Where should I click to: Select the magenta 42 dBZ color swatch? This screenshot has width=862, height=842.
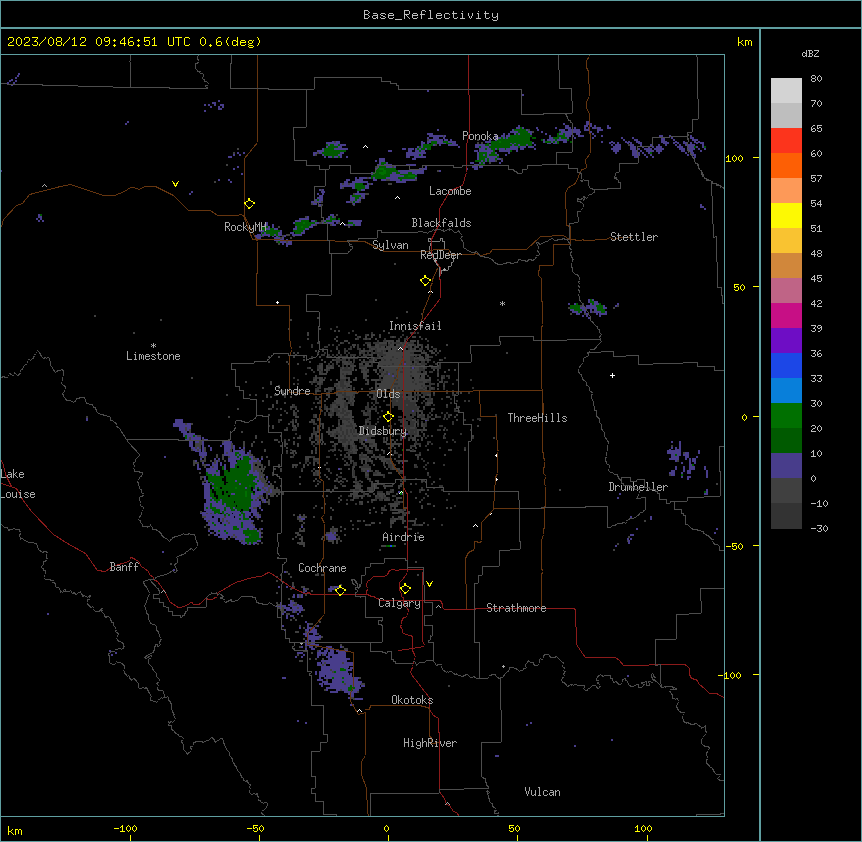786,315
